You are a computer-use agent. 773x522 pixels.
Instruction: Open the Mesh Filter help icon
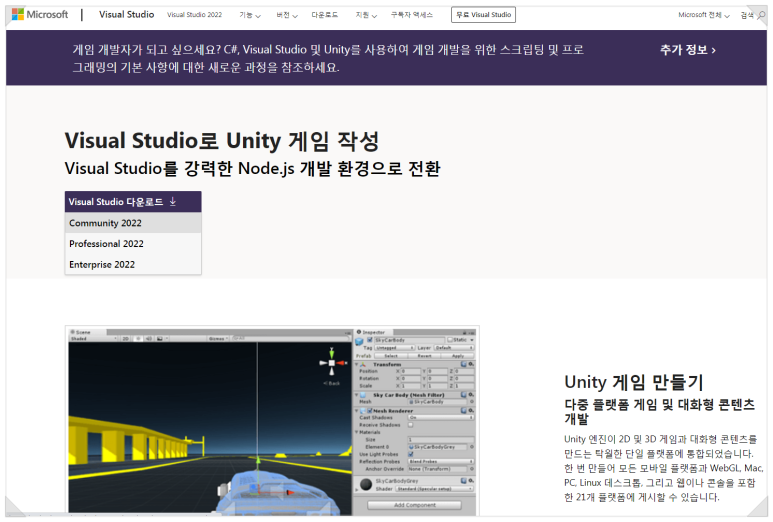464,395
